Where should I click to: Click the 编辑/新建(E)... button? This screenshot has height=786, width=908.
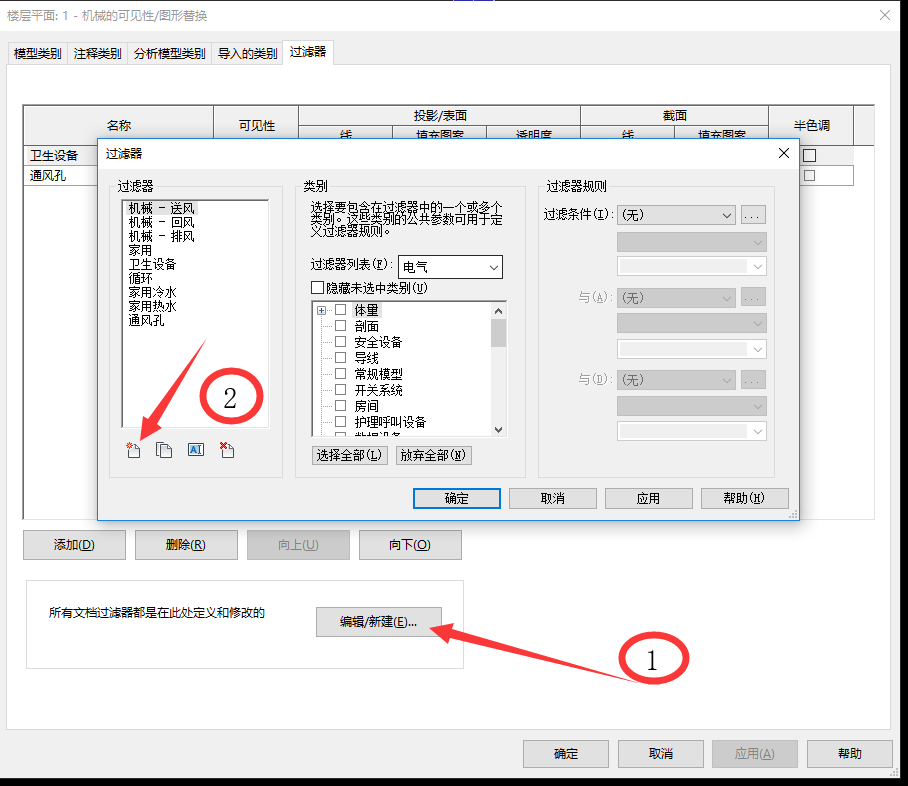coord(379,622)
